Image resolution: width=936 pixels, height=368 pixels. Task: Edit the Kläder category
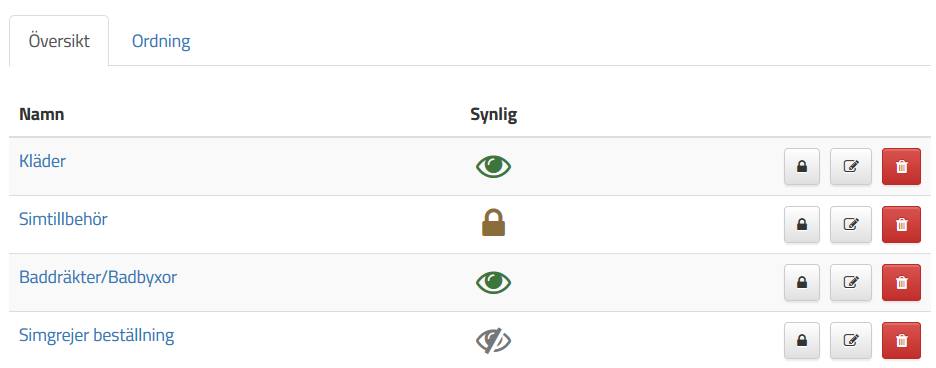(x=851, y=167)
